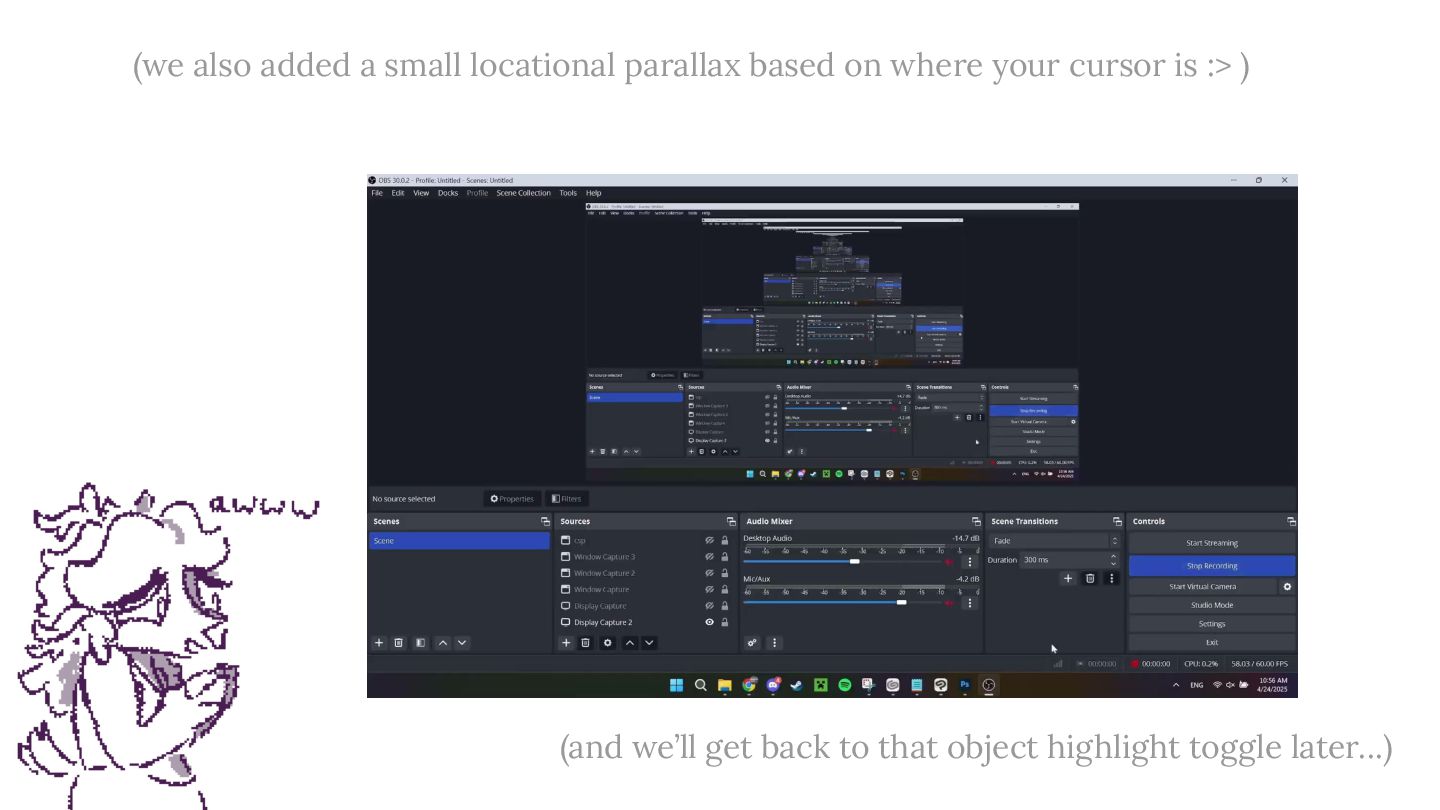
Task: Open the View menu
Action: tap(421, 193)
